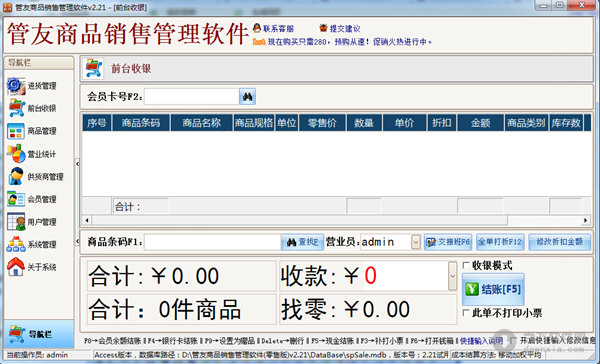Click the binoculars search icon beside 会员卡号F2
Viewport: 600px width, 364px height.
[248, 96]
